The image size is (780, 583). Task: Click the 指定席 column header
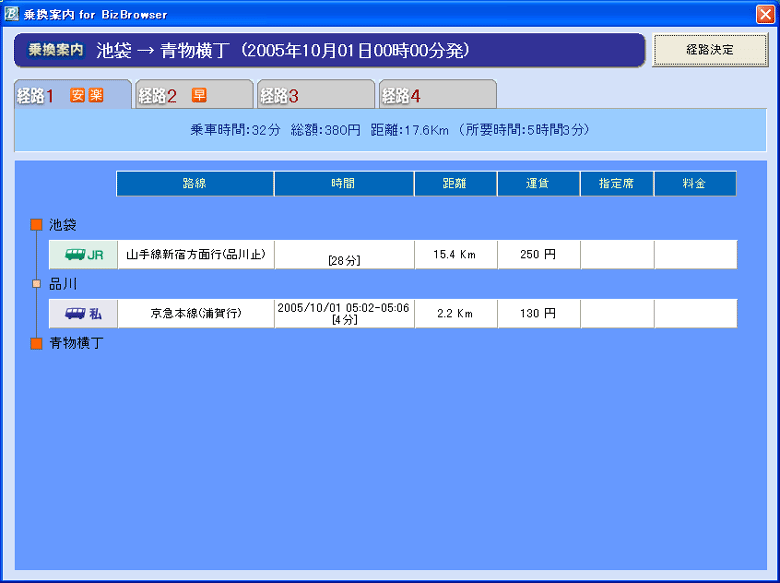tap(616, 184)
